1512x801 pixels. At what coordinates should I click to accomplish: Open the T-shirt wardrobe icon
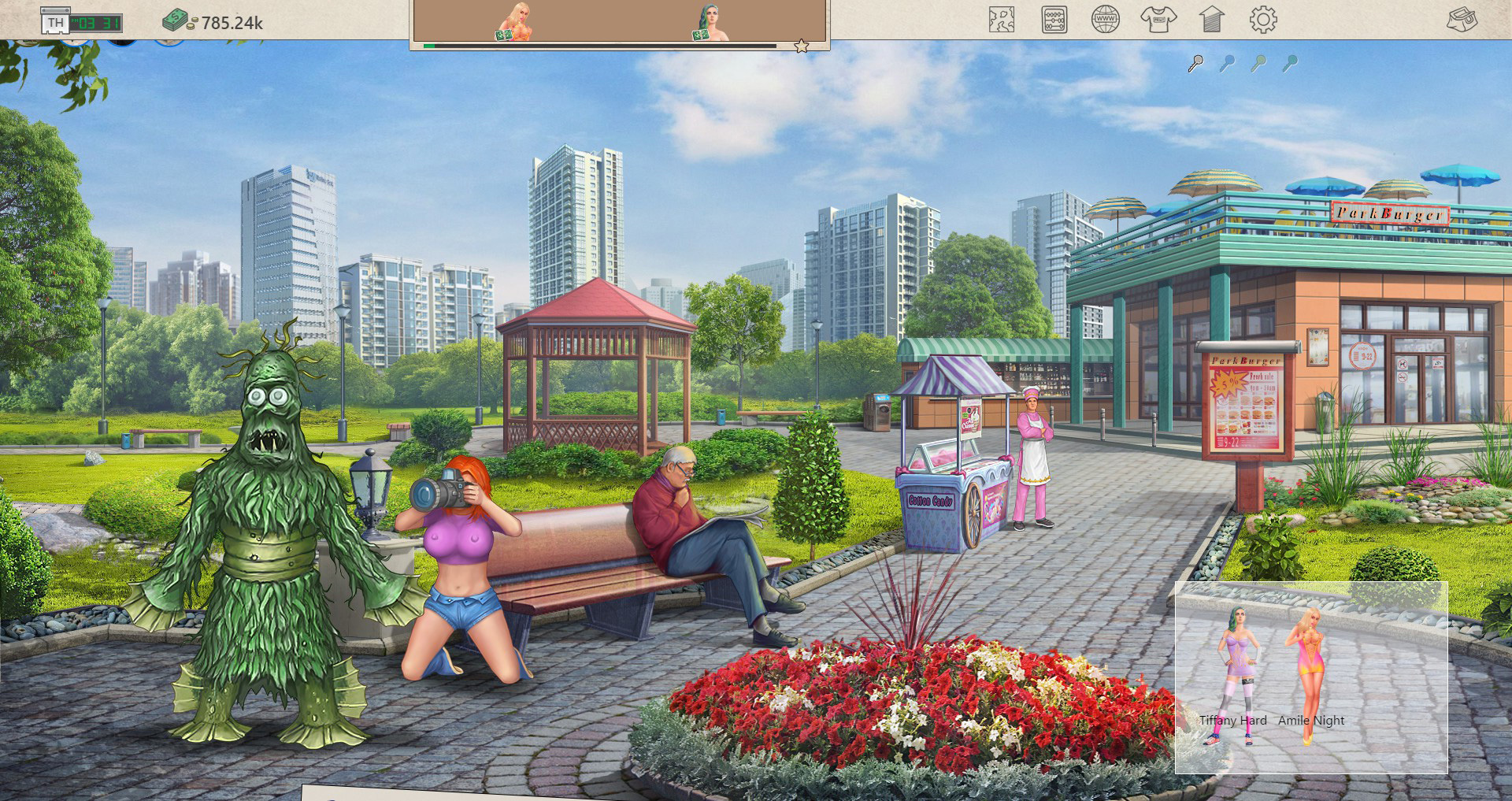tap(1158, 20)
